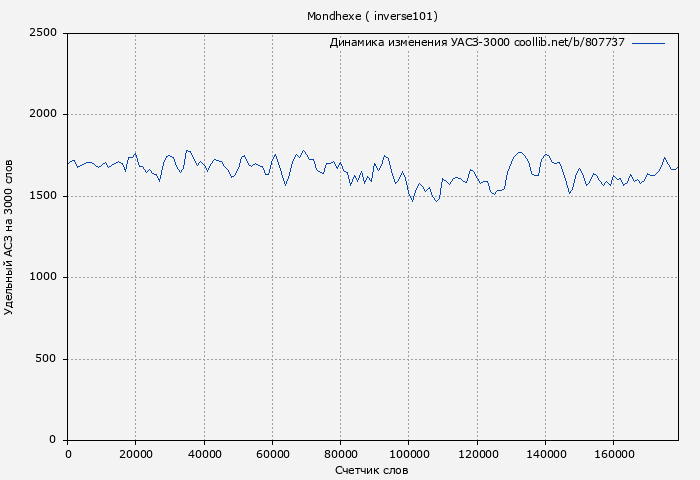Screen dimensions: 700x480
Task: Click the horizontal axis label 'Счетчик слов'
Action: tap(372, 470)
